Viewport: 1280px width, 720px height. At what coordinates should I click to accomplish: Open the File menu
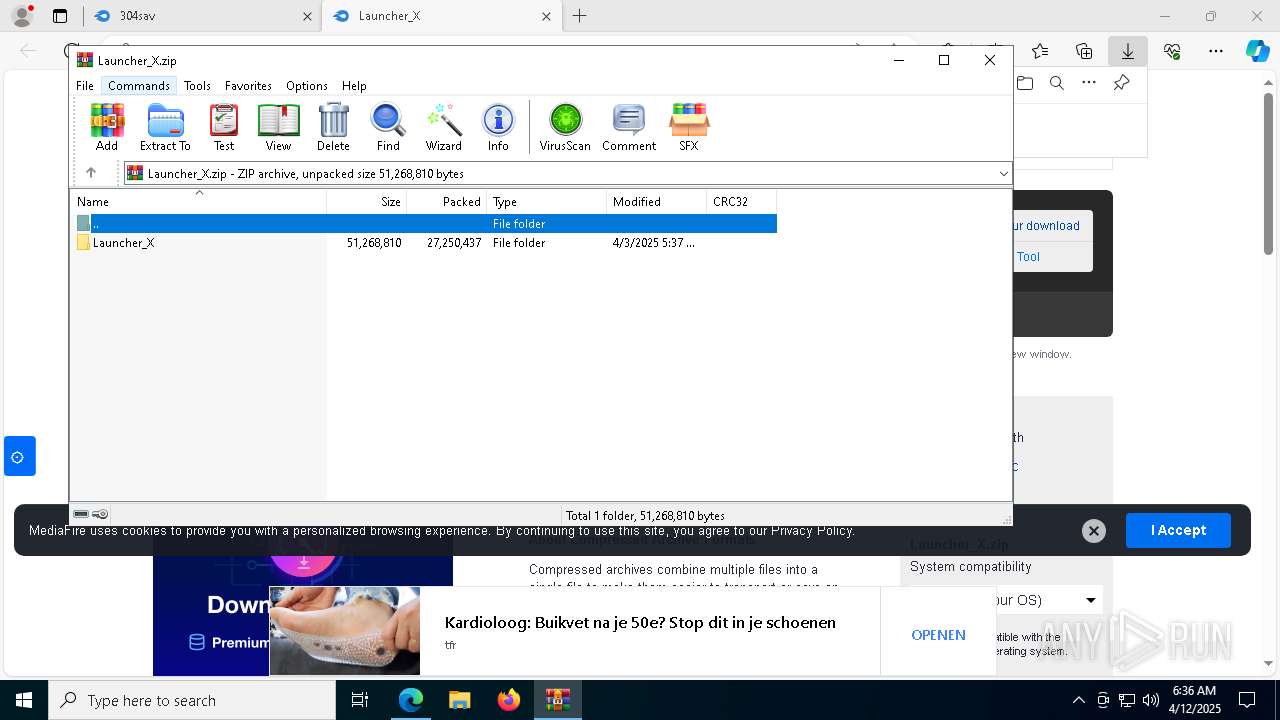pyautogui.click(x=85, y=86)
